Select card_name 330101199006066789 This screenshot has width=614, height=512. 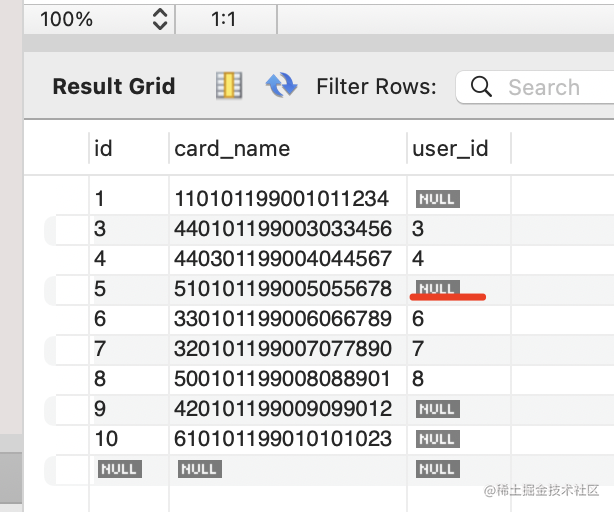(281, 319)
